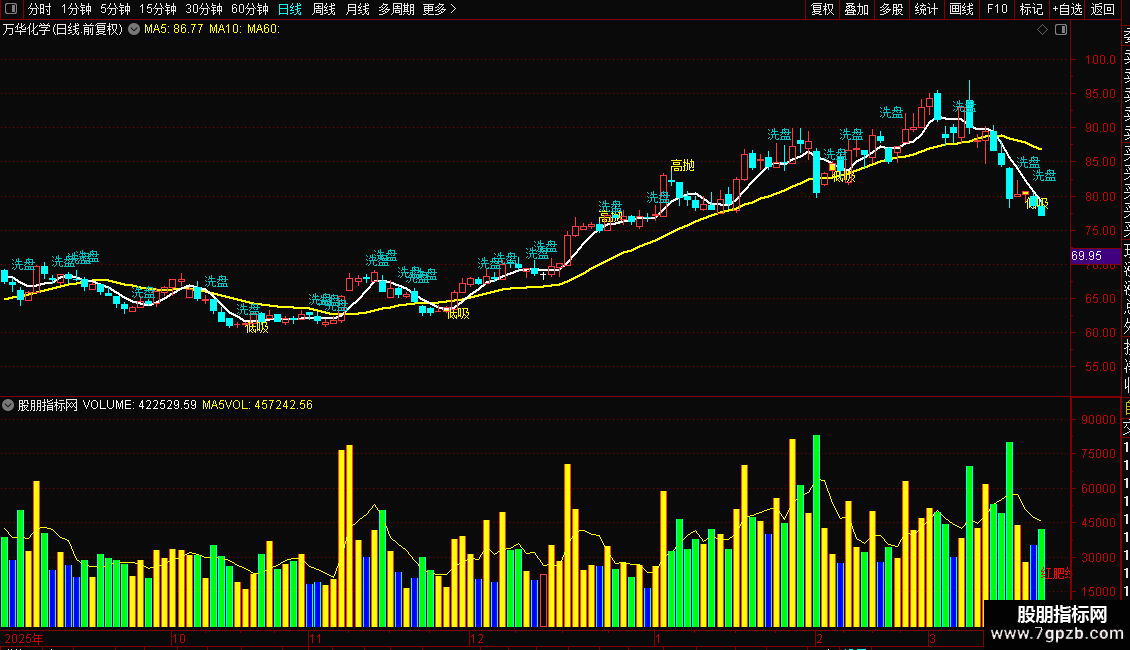Activate the 画线 drawing tool
The image size is (1130, 650).
(961, 9)
